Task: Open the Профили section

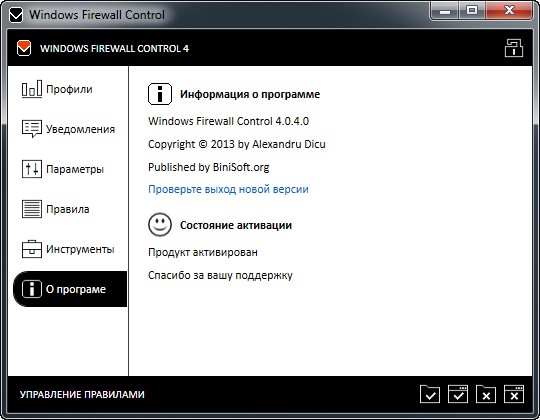Action: coord(69,90)
